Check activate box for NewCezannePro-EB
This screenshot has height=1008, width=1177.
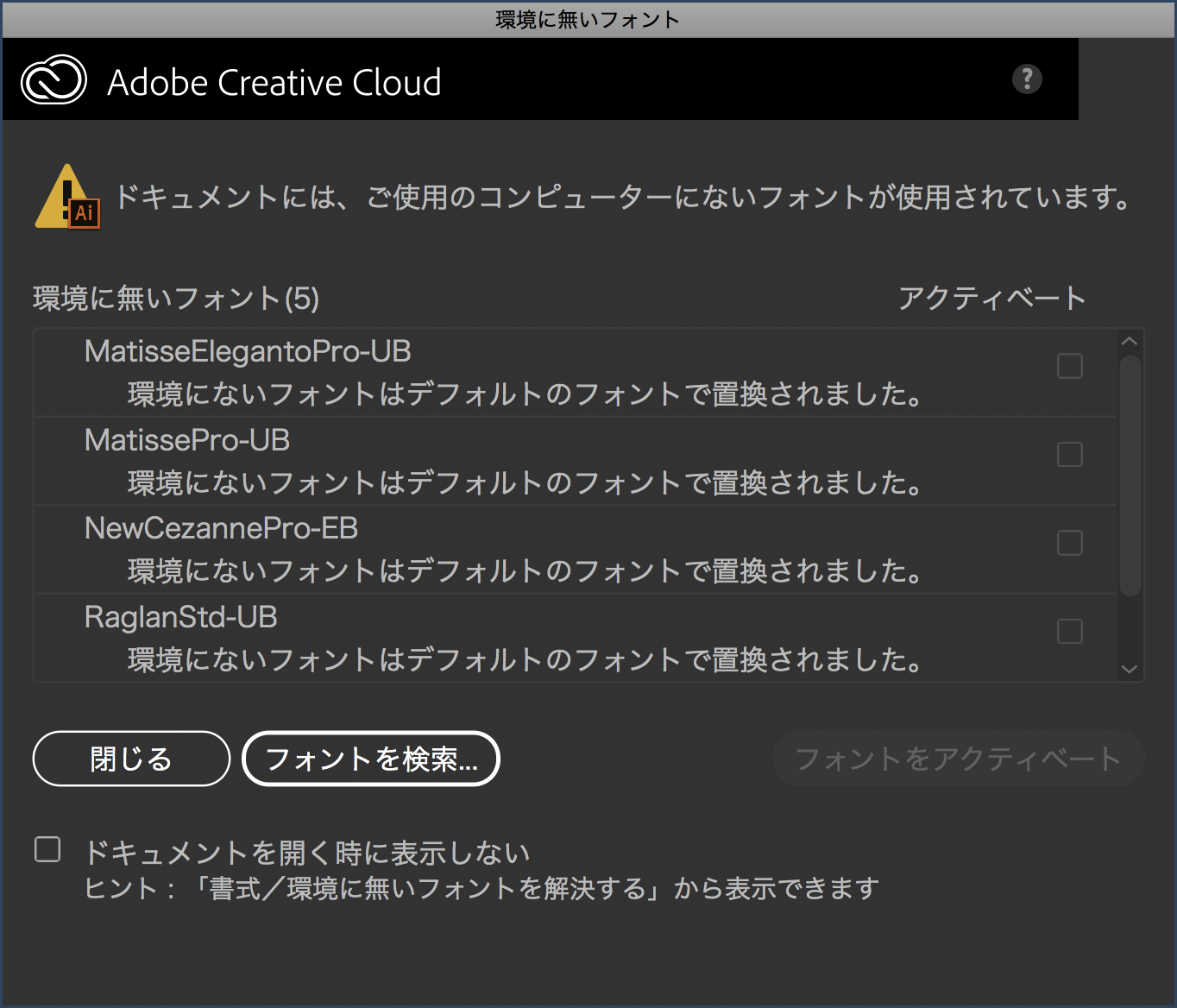click(1070, 543)
